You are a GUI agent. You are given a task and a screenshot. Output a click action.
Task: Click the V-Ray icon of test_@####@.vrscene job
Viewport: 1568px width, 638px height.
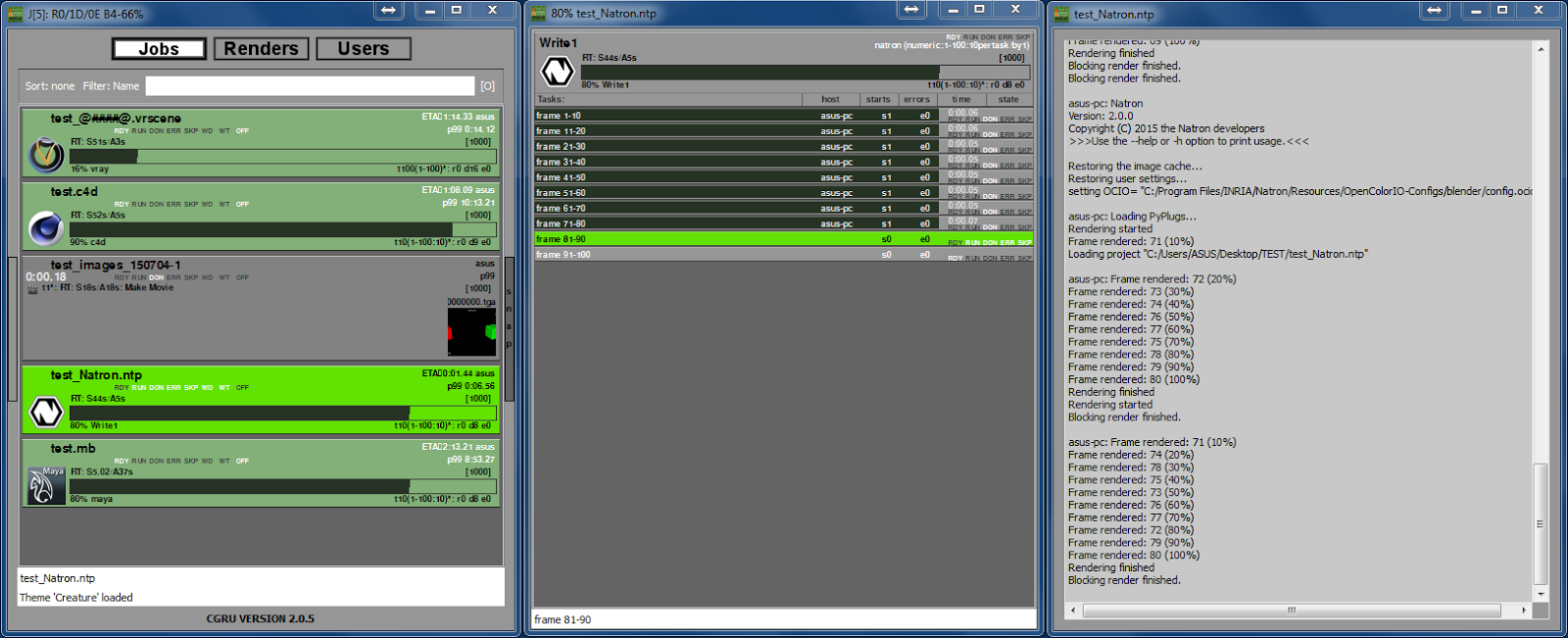tap(45, 155)
